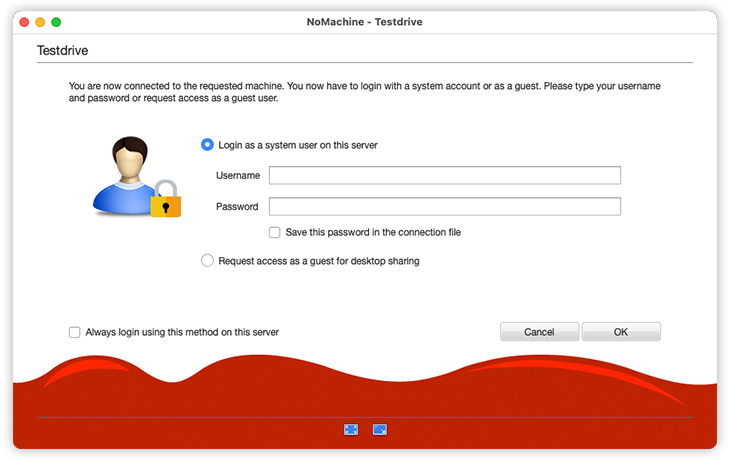730x461 pixels.
Task: Click the user avatar picture
Action: 127,172
